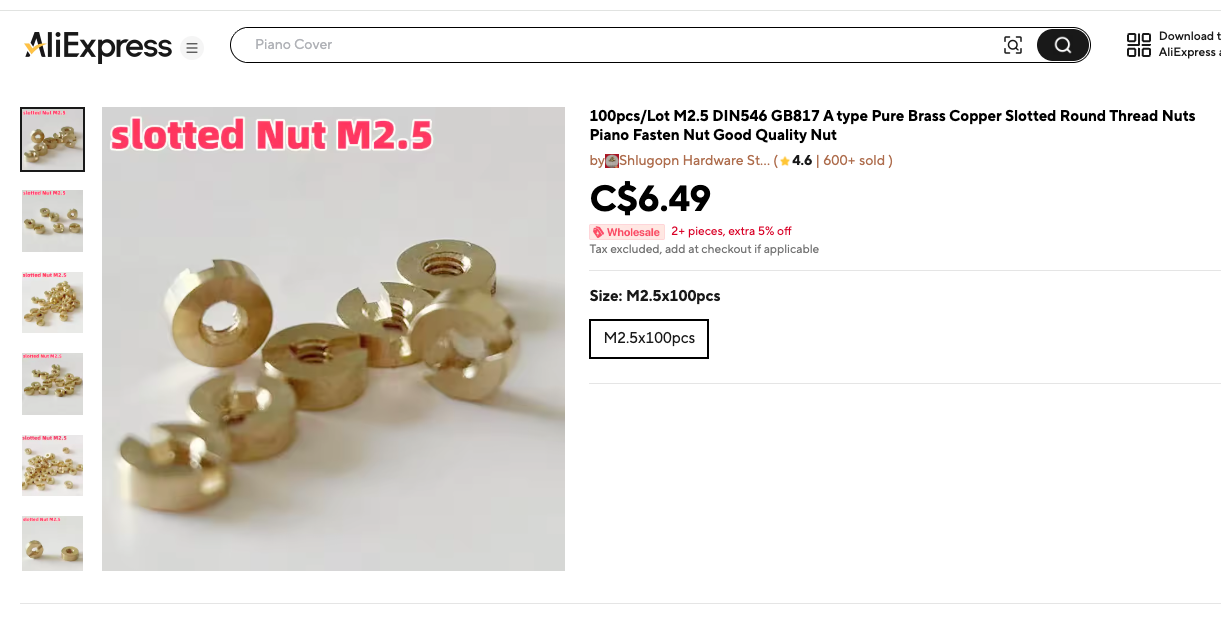Select the second product thumbnail
This screenshot has width=1221, height=621.
pos(53,221)
